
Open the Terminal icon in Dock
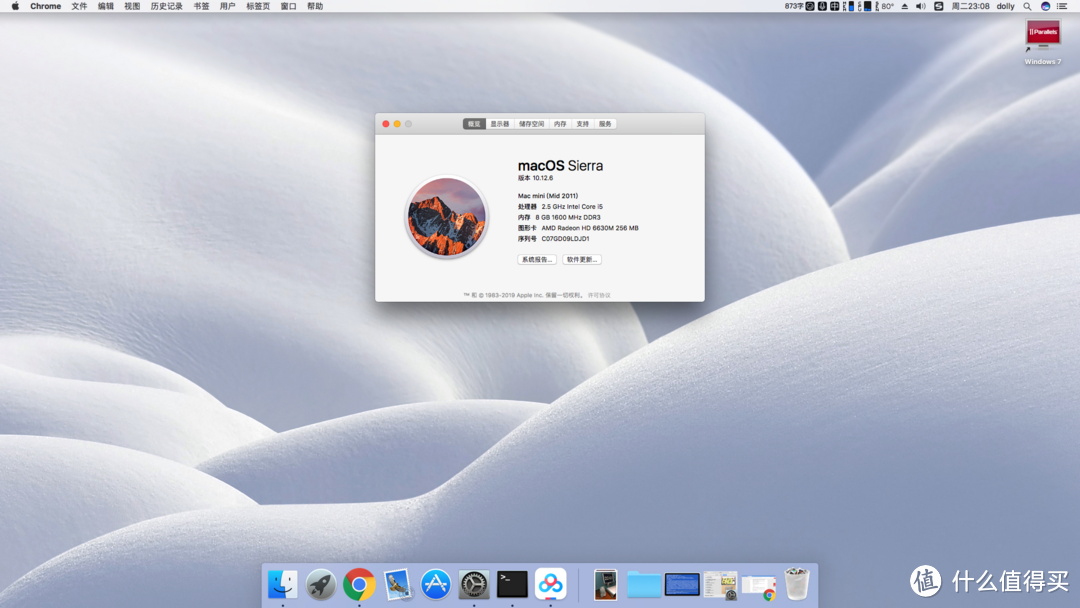click(512, 585)
